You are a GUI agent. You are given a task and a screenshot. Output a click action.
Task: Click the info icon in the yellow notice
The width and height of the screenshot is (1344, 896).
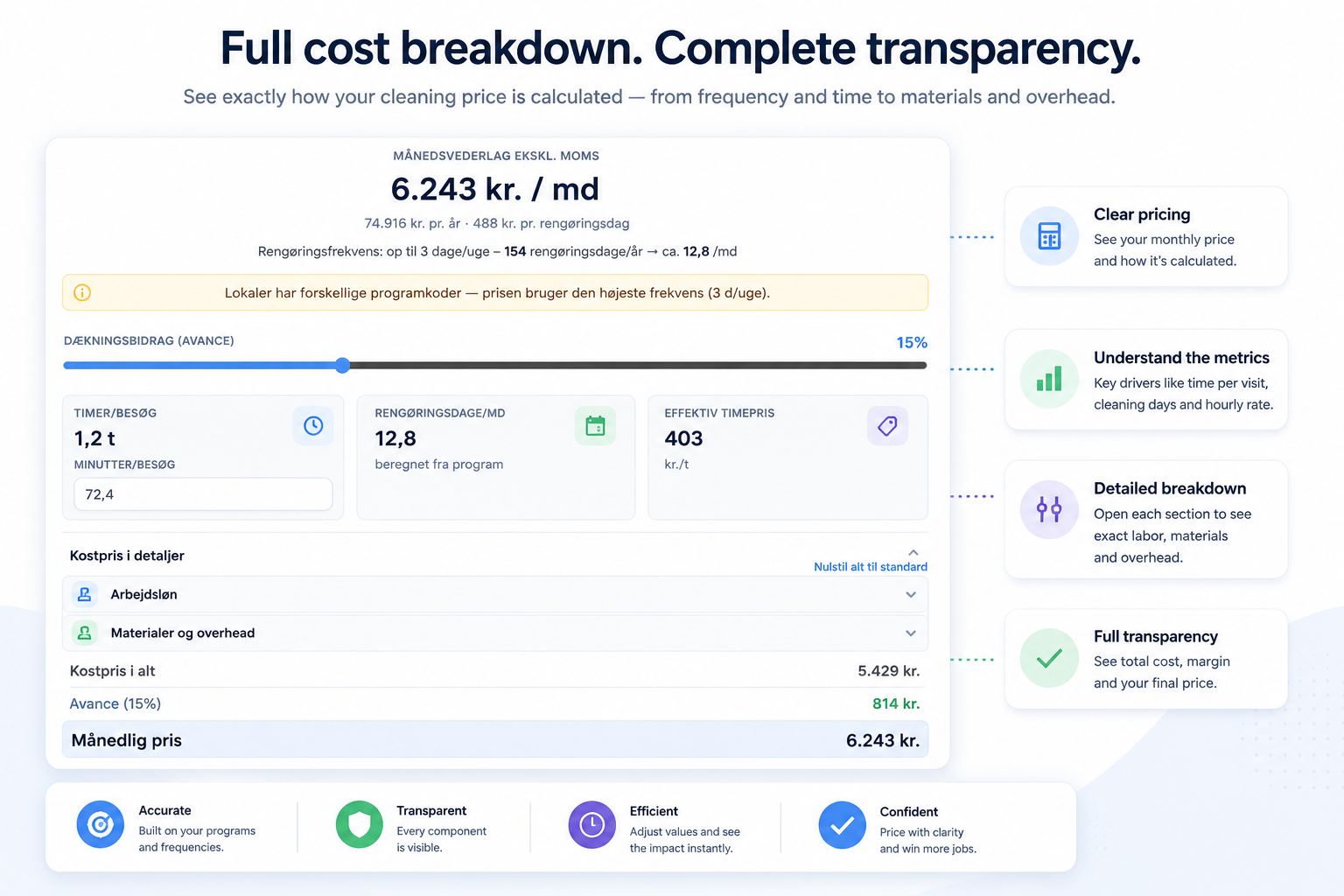click(x=82, y=292)
